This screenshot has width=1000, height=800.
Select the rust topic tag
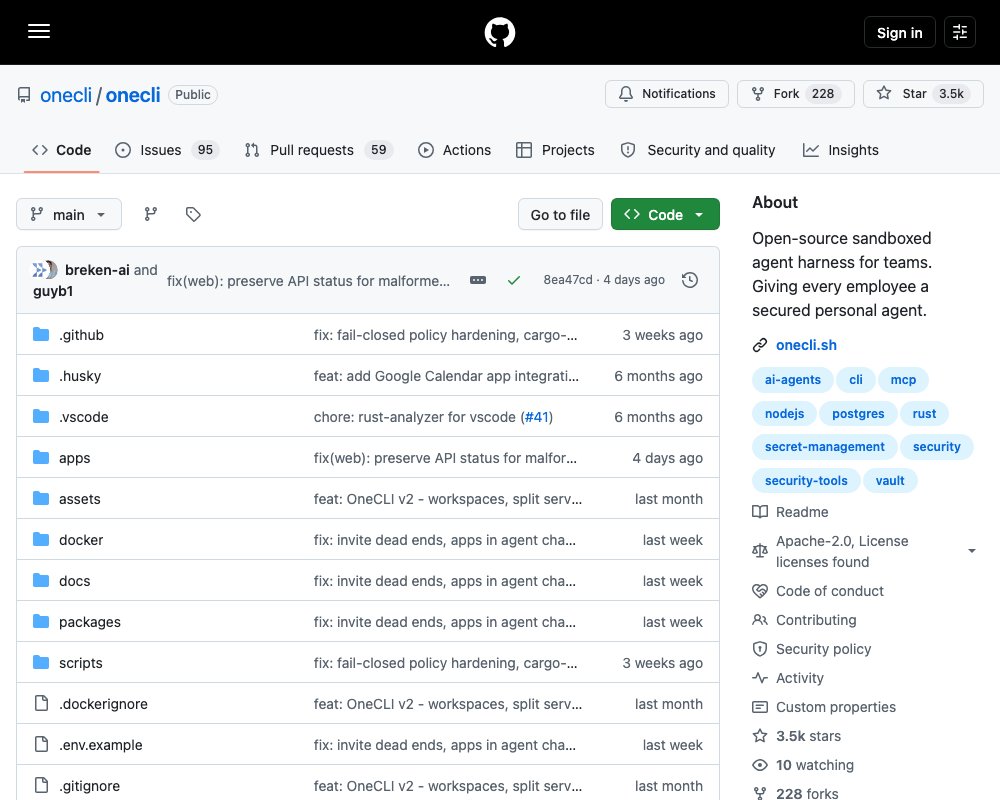(924, 413)
